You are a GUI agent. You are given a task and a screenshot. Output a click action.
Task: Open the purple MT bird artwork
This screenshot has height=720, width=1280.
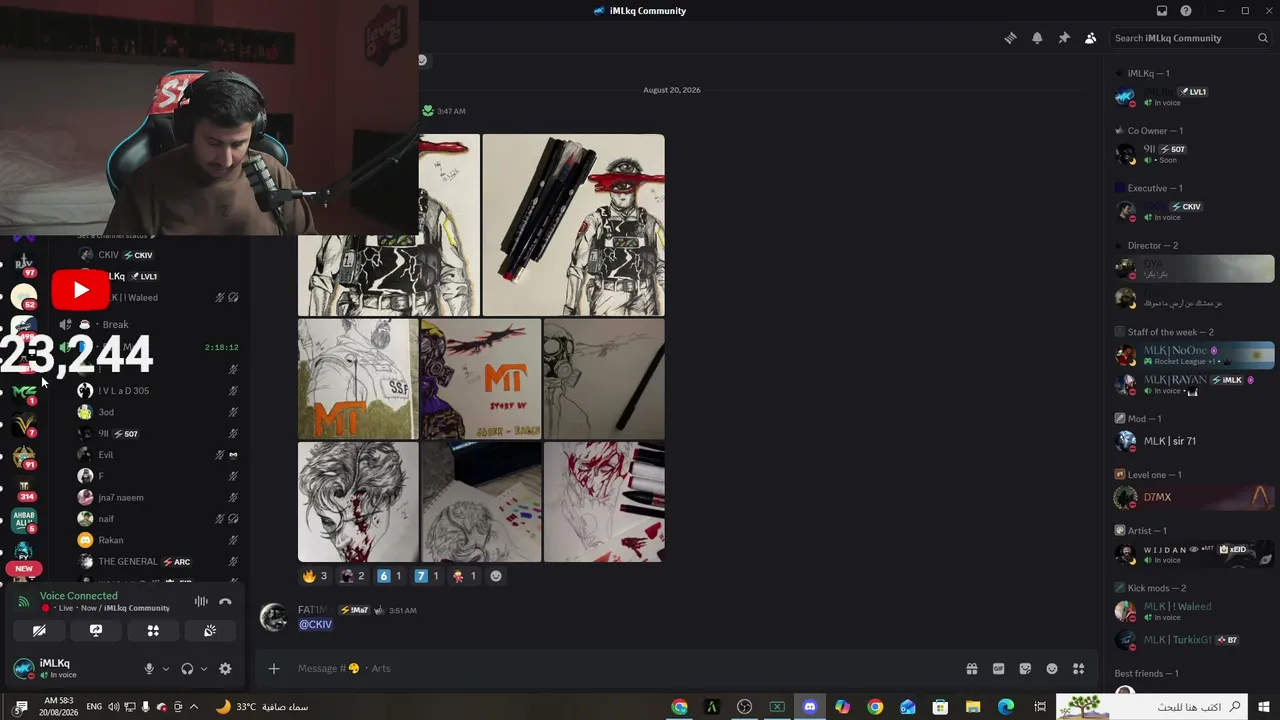tap(481, 379)
